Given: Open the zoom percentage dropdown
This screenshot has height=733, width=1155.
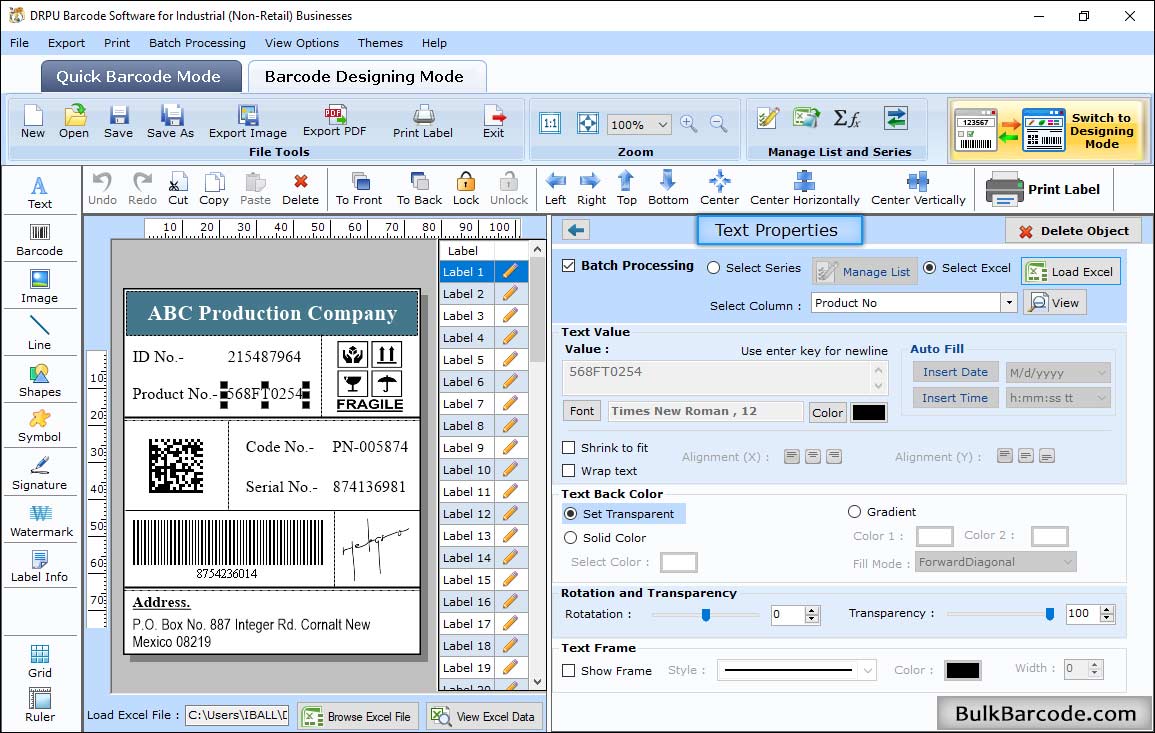Looking at the screenshot, I should coord(662,124).
